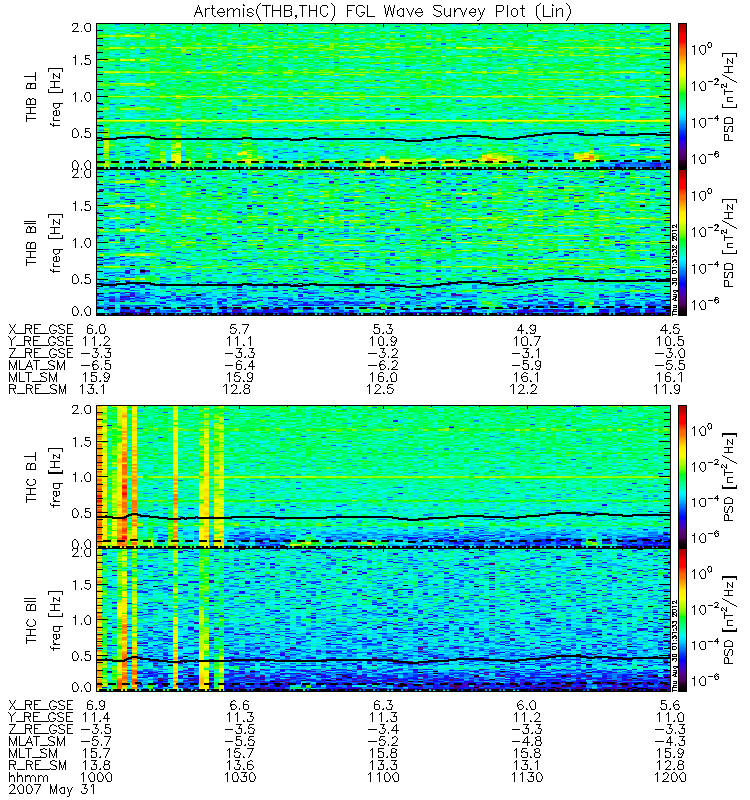The image size is (750, 800).
Task: Click the "hhmm" time row label
Action: click(x=29, y=777)
